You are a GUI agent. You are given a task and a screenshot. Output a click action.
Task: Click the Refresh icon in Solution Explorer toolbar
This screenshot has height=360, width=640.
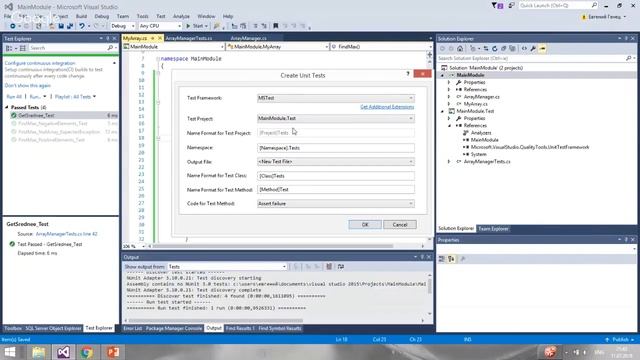pyautogui.click(x=495, y=49)
